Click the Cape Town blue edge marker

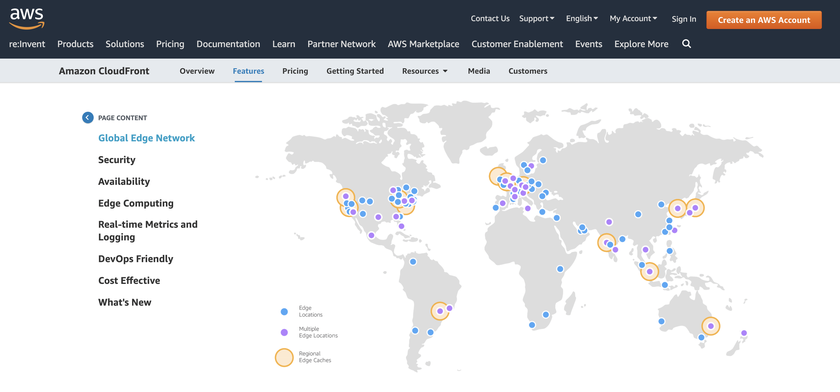532,325
